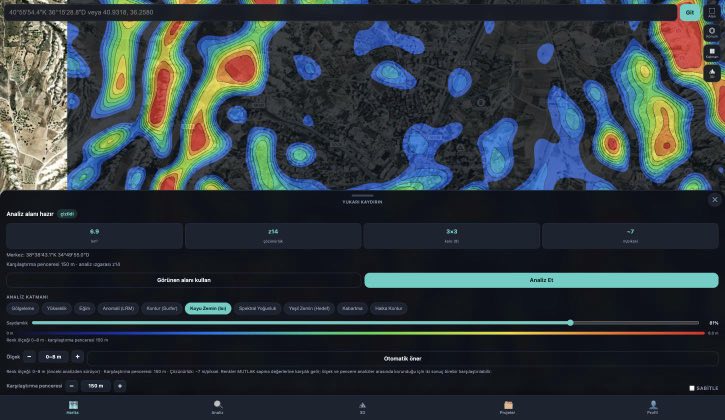Screen dimensions: 725x420
Task: Select the Kabartma layer chip
Action: [352, 309]
